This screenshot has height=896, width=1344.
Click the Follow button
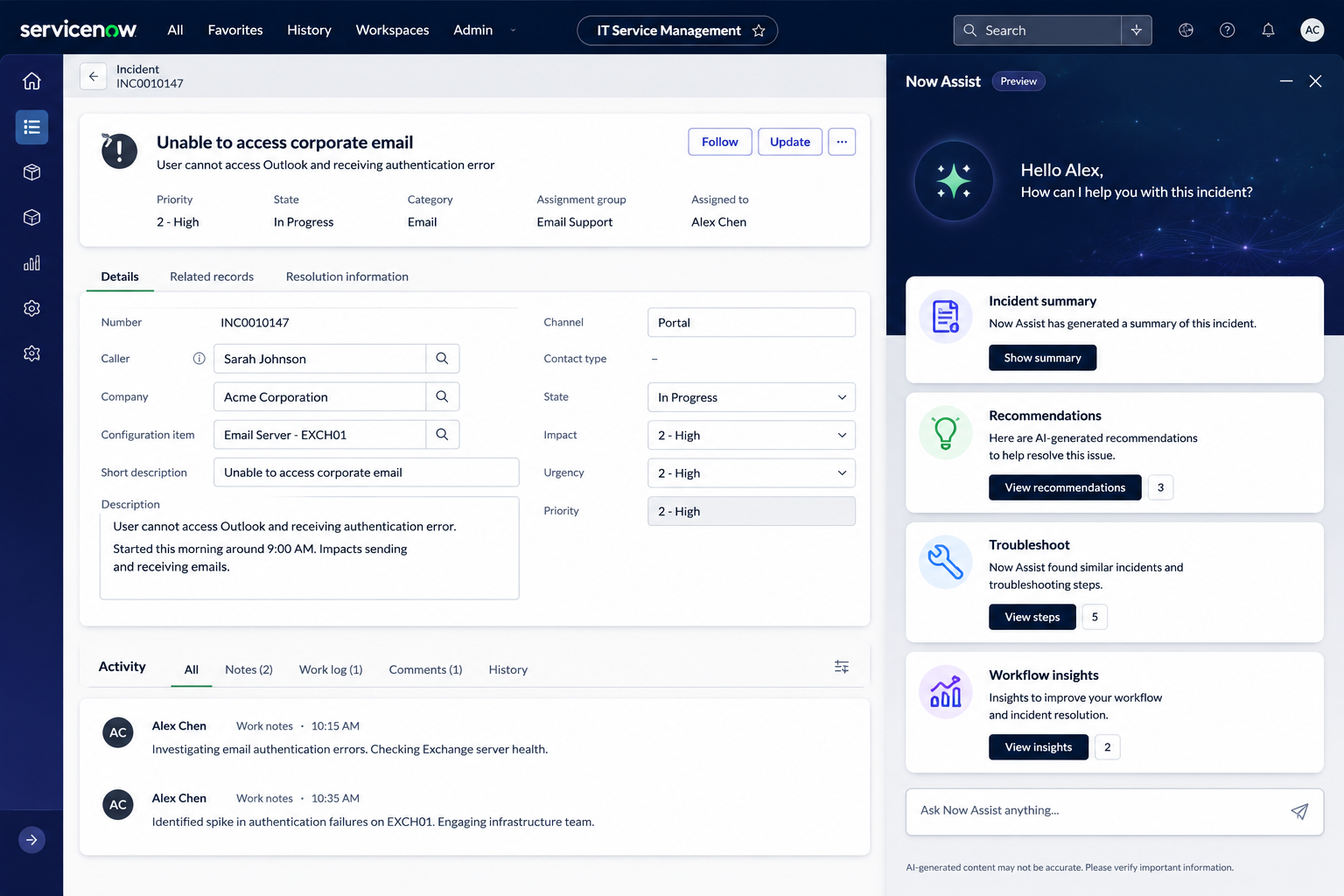click(x=720, y=142)
